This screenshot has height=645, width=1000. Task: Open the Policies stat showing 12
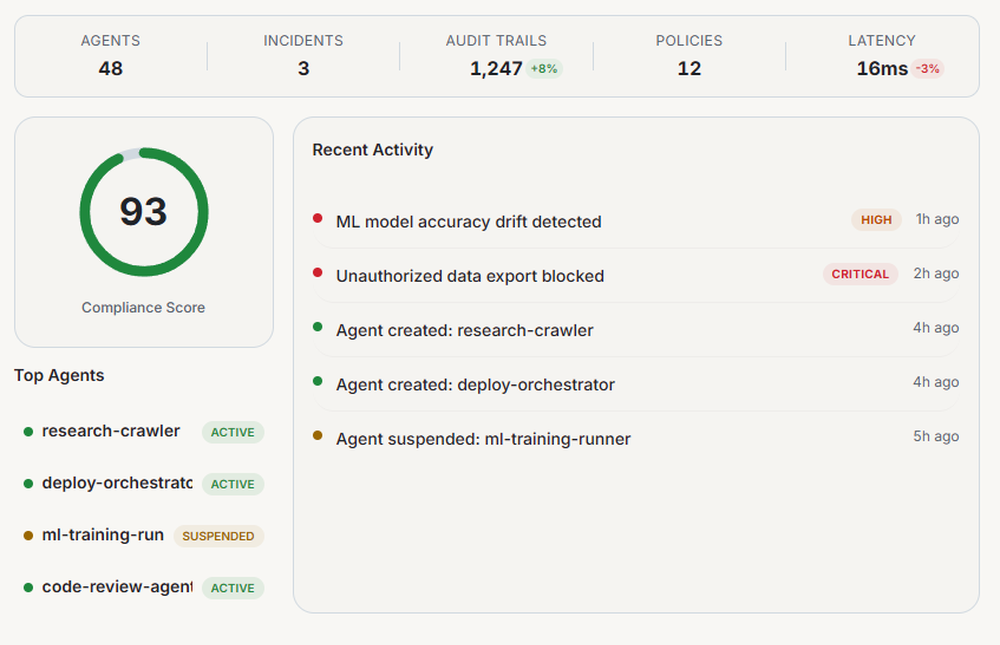(689, 56)
